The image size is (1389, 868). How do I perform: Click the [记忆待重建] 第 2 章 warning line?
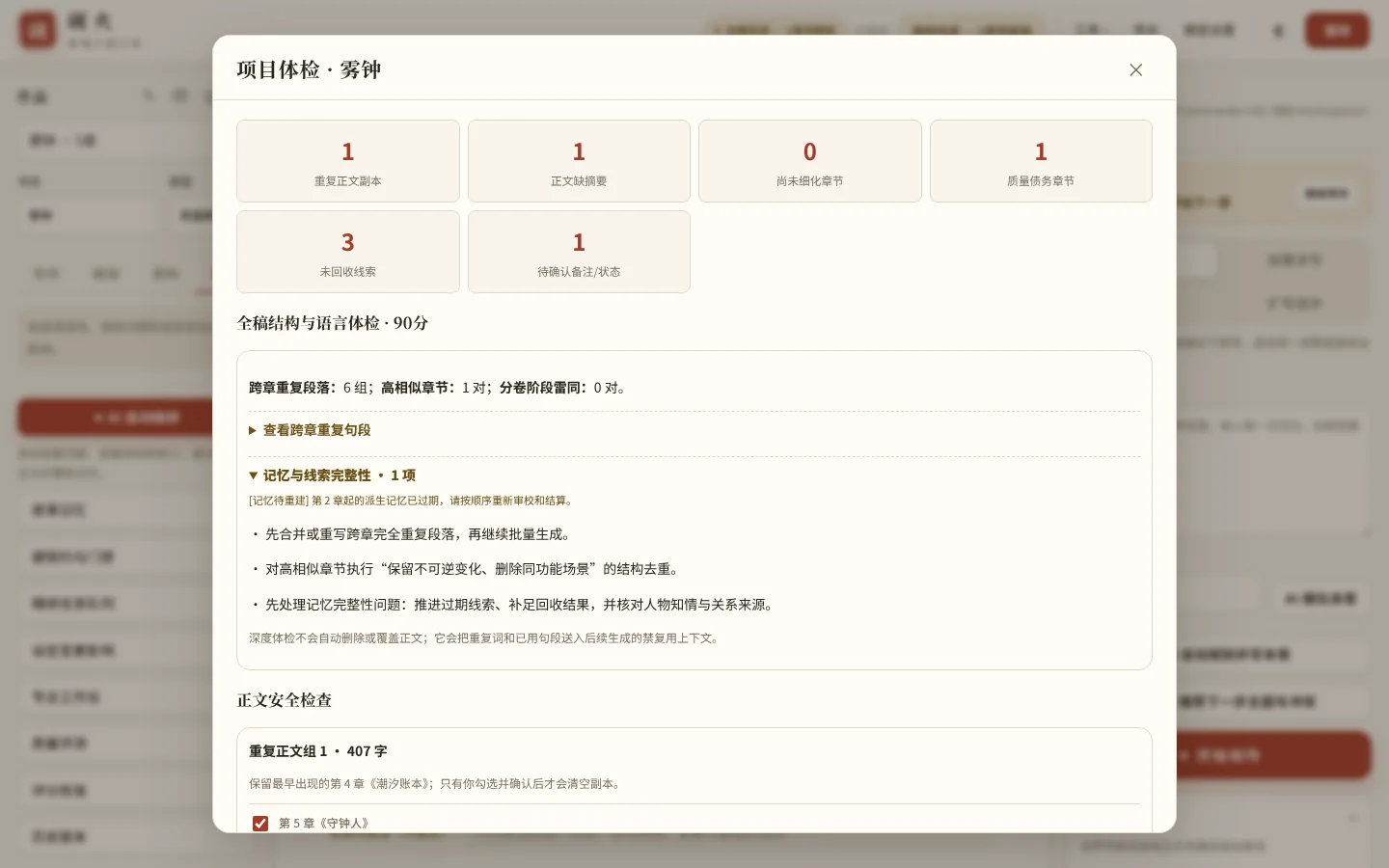point(412,501)
